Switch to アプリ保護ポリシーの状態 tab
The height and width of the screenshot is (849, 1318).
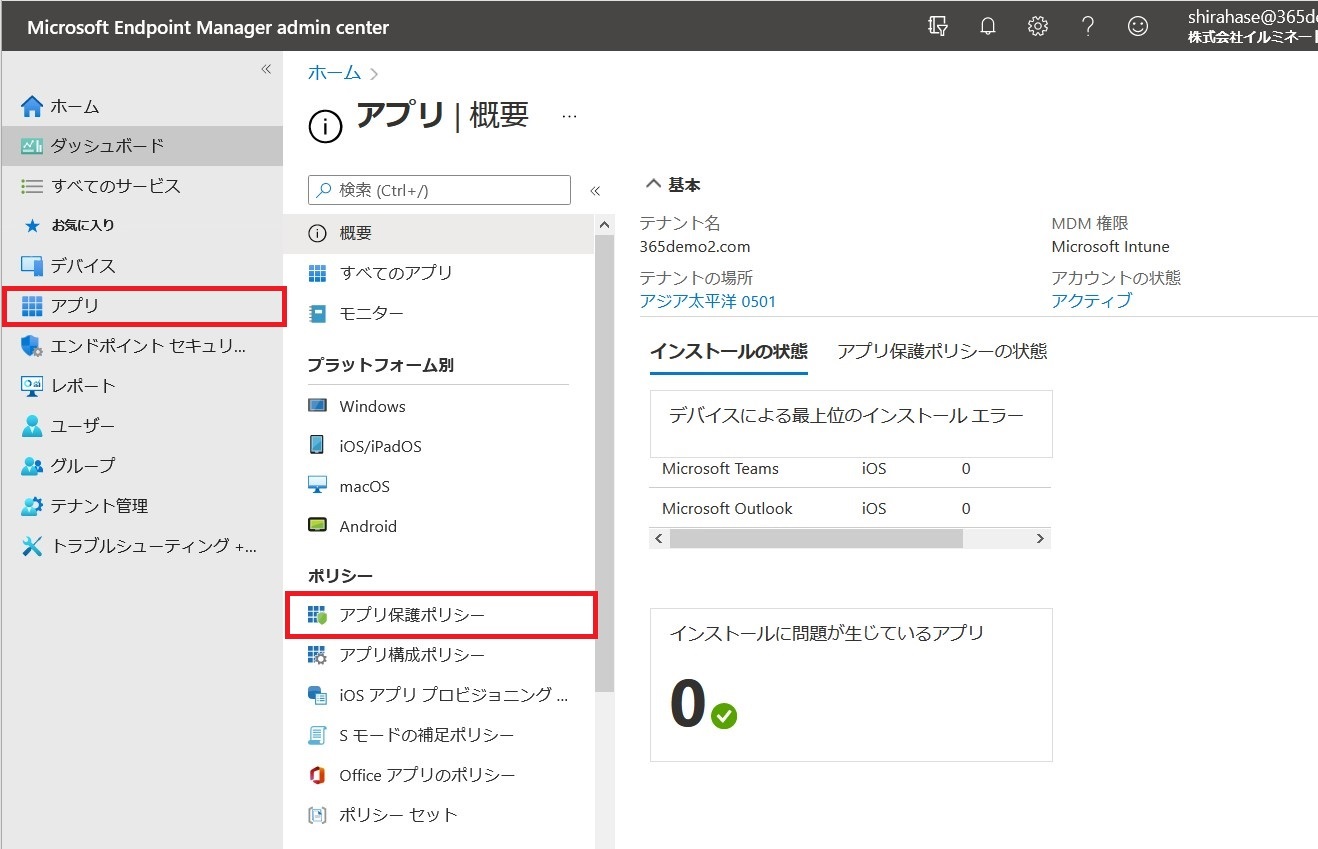coord(942,351)
